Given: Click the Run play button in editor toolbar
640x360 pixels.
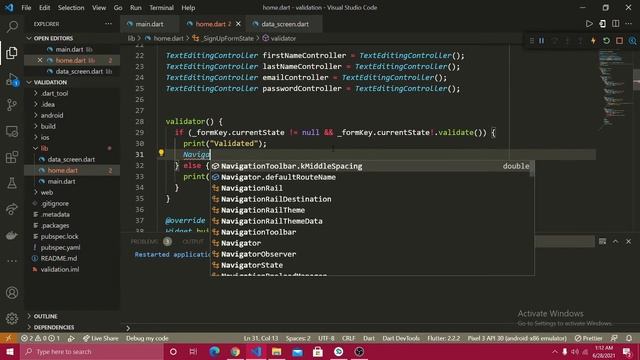Looking at the screenshot, I should tap(589, 24).
